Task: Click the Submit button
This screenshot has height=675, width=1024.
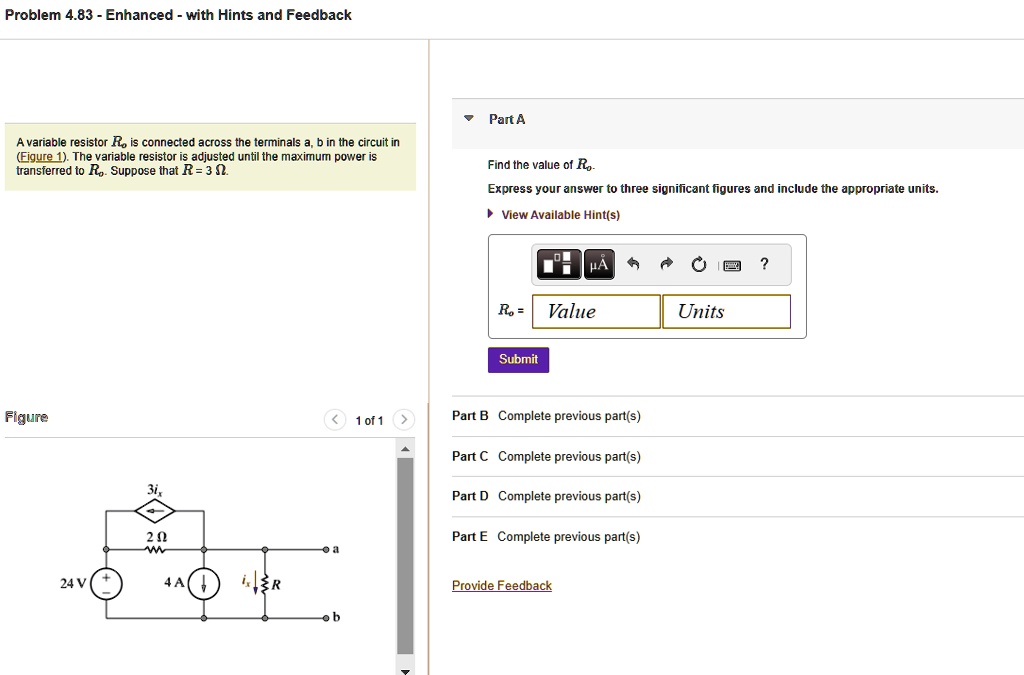Action: tap(518, 359)
